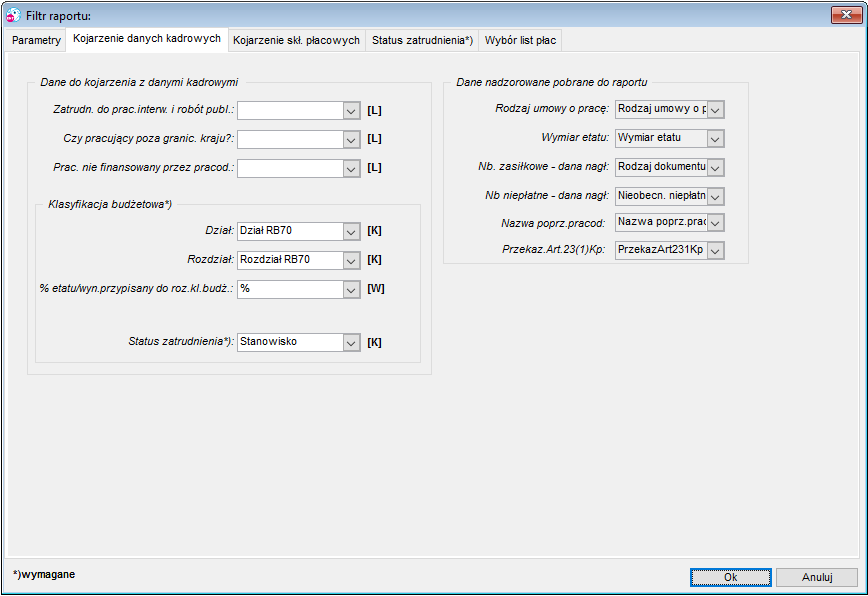The height and width of the screenshot is (596, 868).
Task: Click the Dział RB70 field text
Action: [x=266, y=231]
